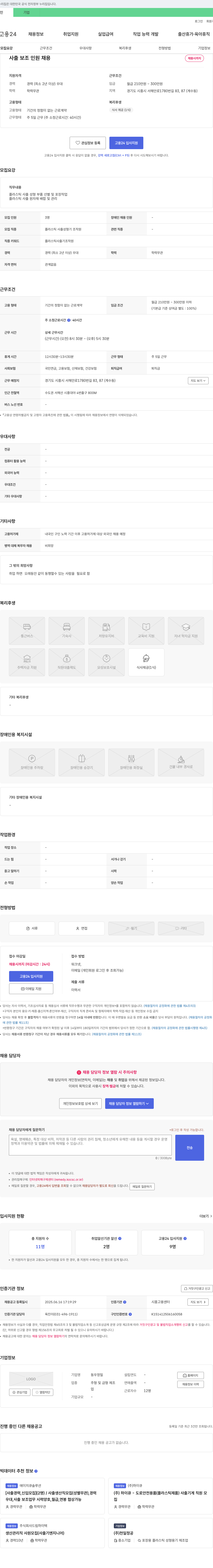Click the 통근버스 welfare icon
Screen dimensions: 213x1568
(x=27, y=631)
